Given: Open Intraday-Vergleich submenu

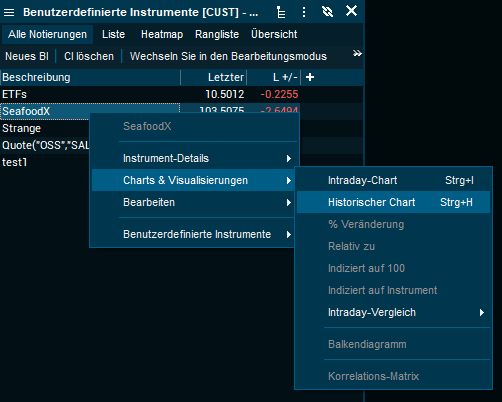Looking at the screenshot, I should coord(393,312).
